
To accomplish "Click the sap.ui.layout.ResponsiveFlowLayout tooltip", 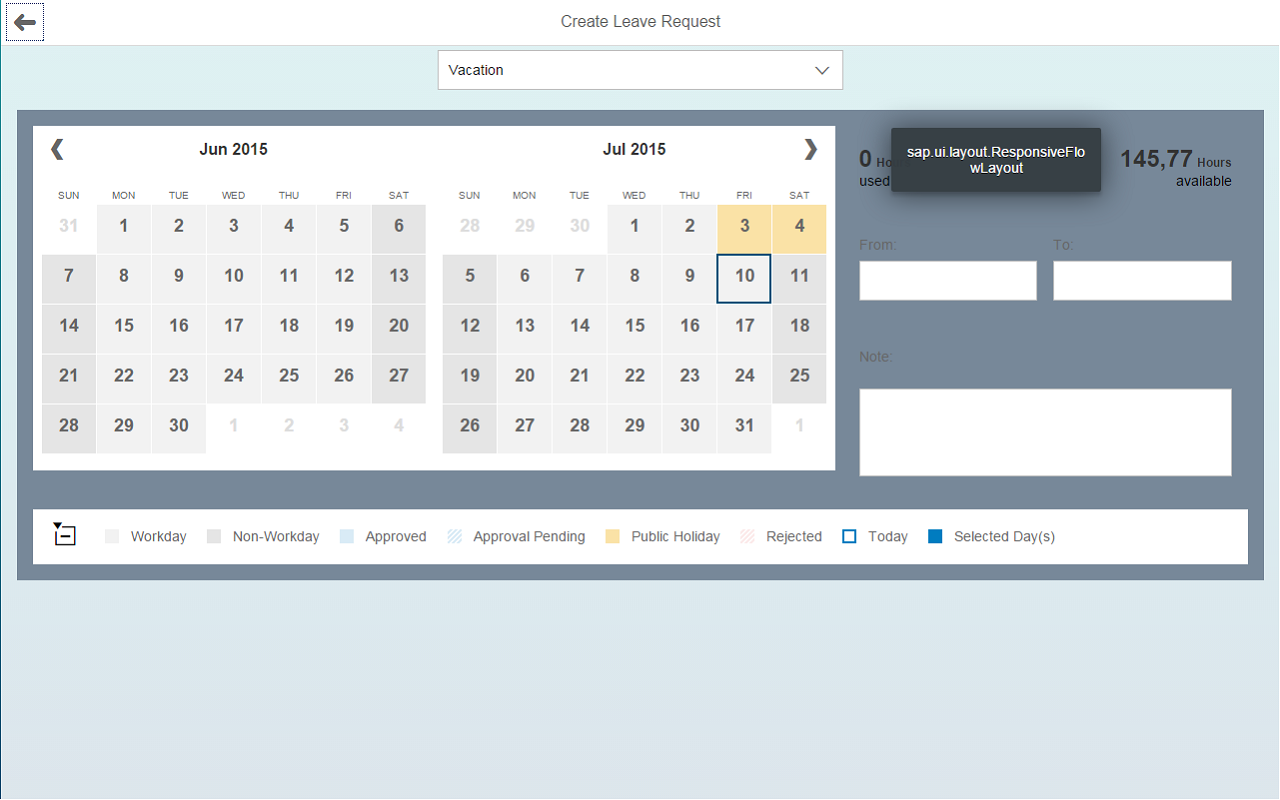I will (x=995, y=160).
